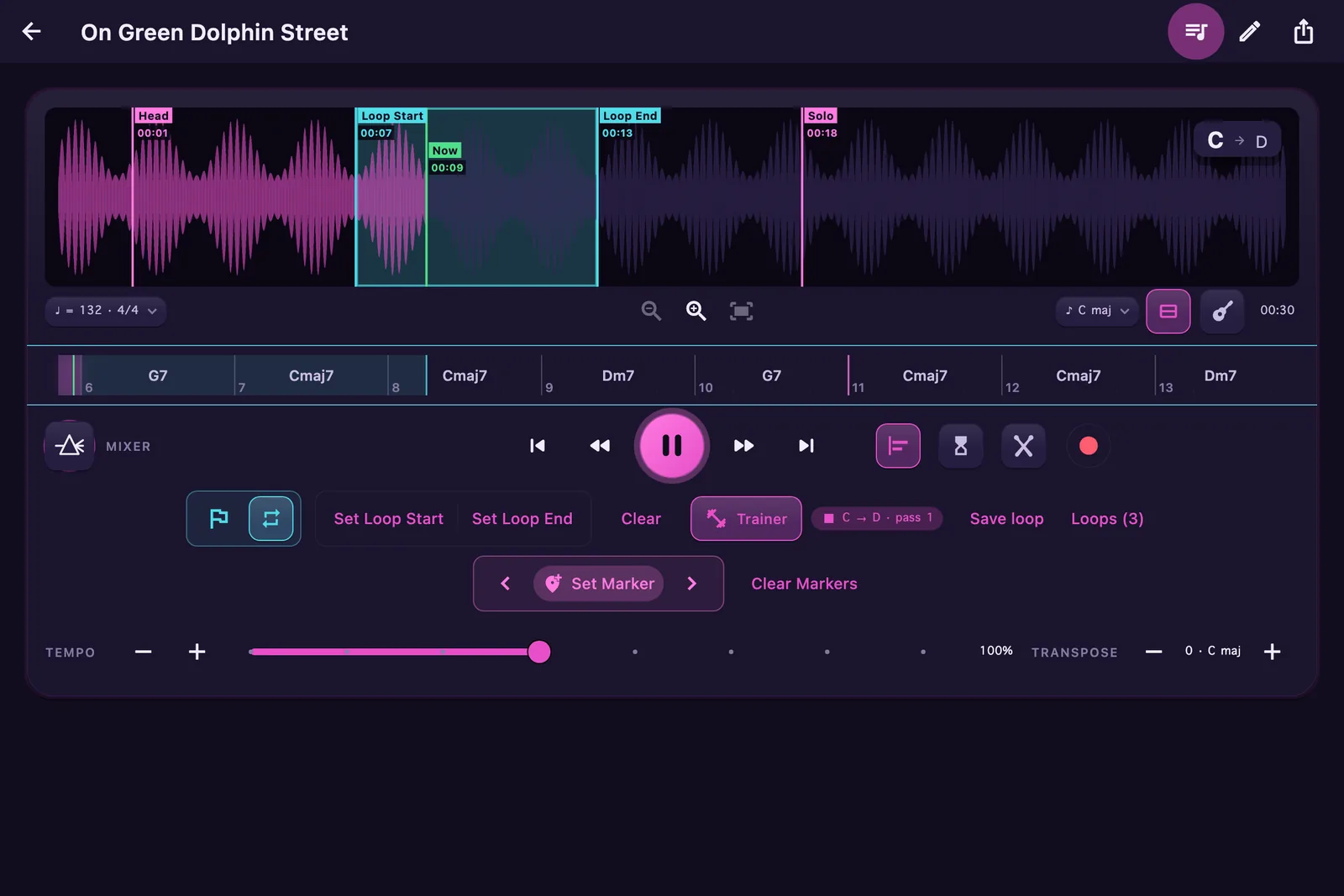
Task: Click the crossed tools X icon
Action: (x=1023, y=446)
